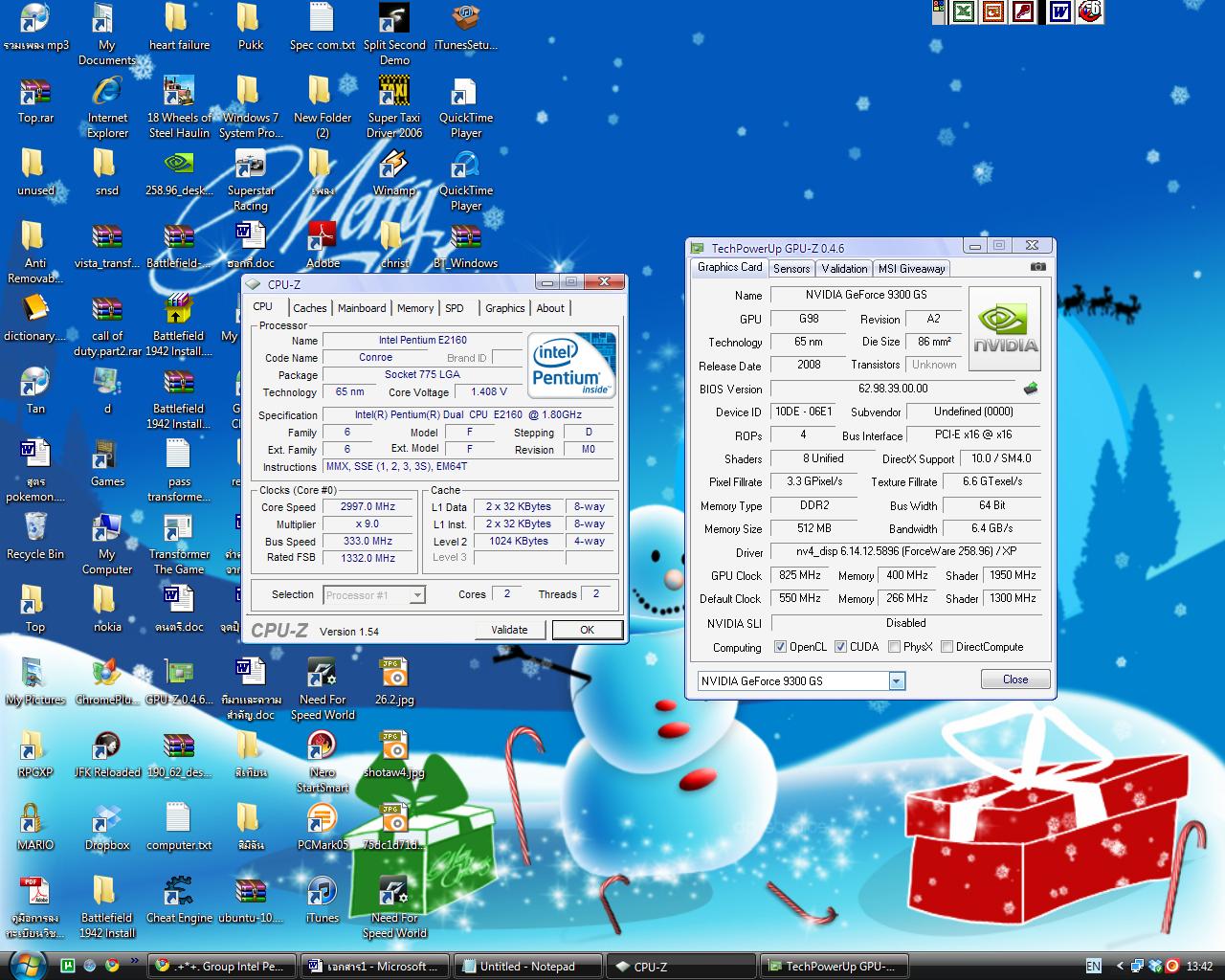
Task: Switch to the Sensors tab in GPU-Z
Action: (791, 269)
